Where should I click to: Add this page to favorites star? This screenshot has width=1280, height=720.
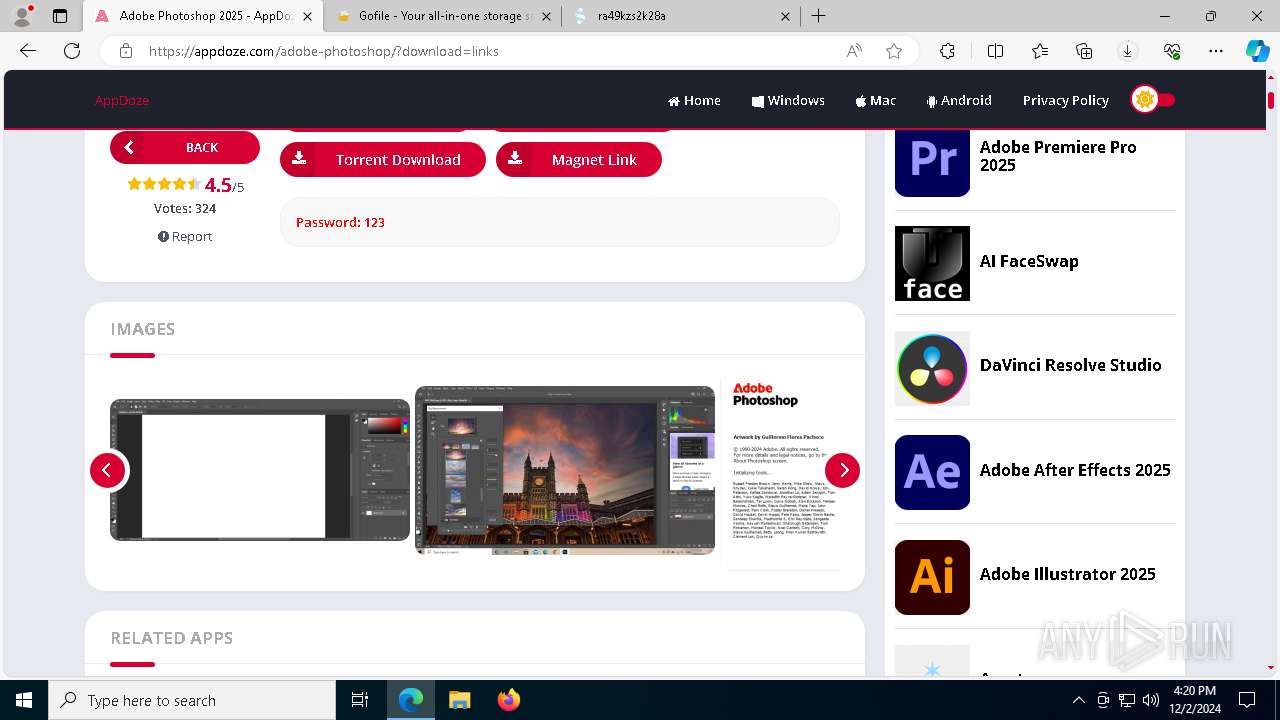tap(894, 51)
